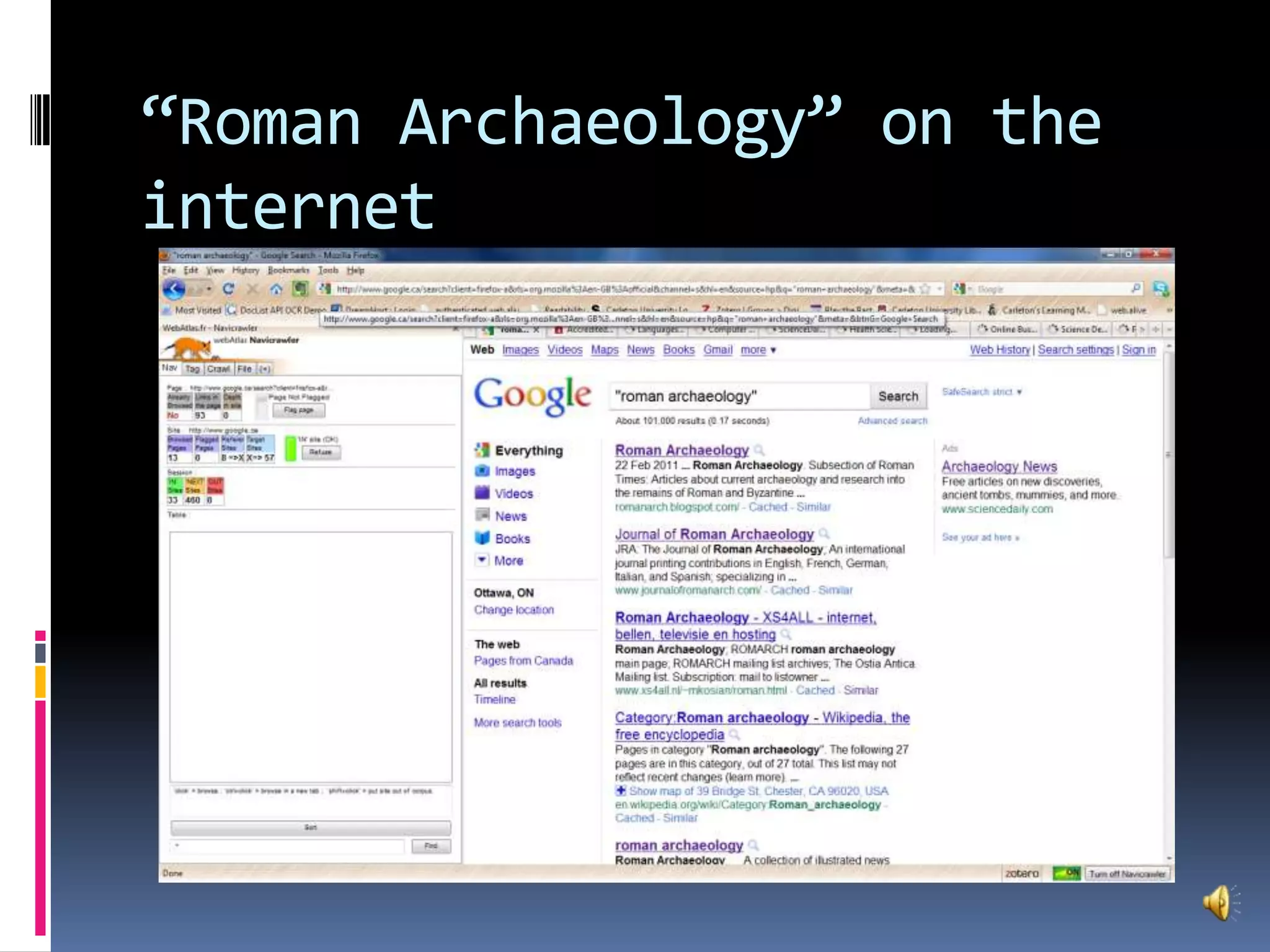Click the preview magnifier beside the Wikipedia result
Viewport: 1270px width, 952px height.
(x=734, y=734)
